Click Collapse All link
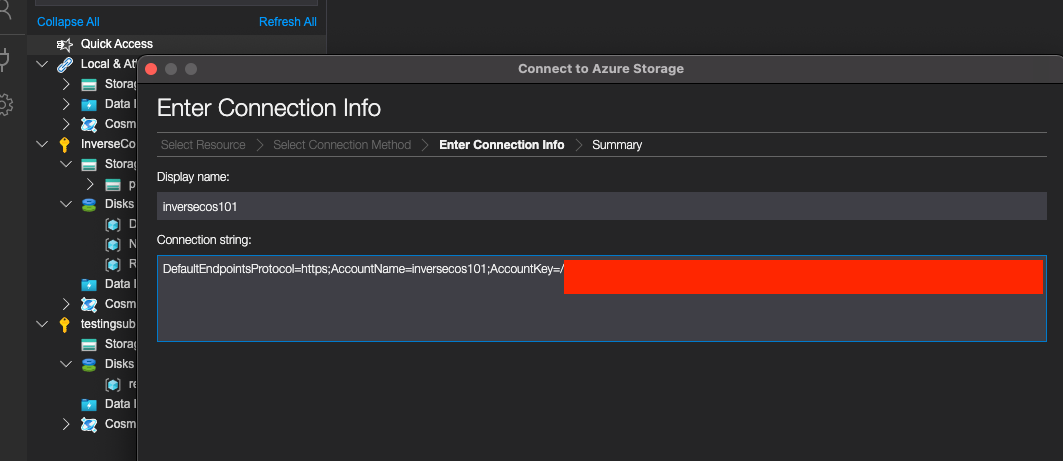Viewport: 1063px width, 461px height. (x=68, y=22)
